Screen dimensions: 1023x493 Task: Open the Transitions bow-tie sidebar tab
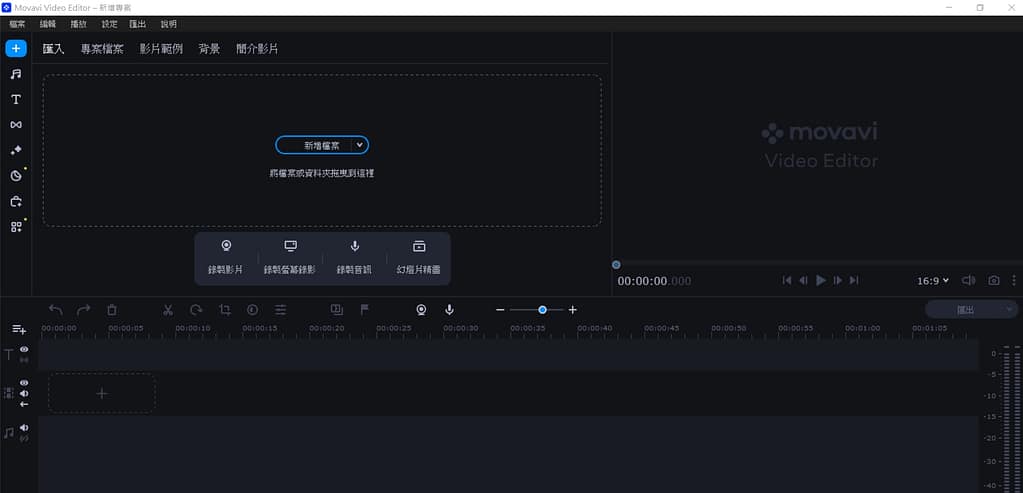tap(16, 125)
